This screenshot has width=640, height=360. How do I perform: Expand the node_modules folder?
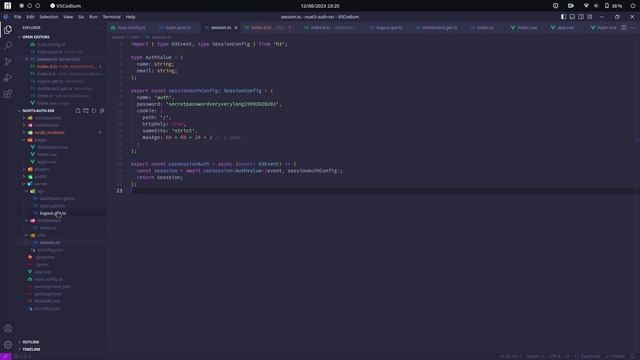coord(49,133)
